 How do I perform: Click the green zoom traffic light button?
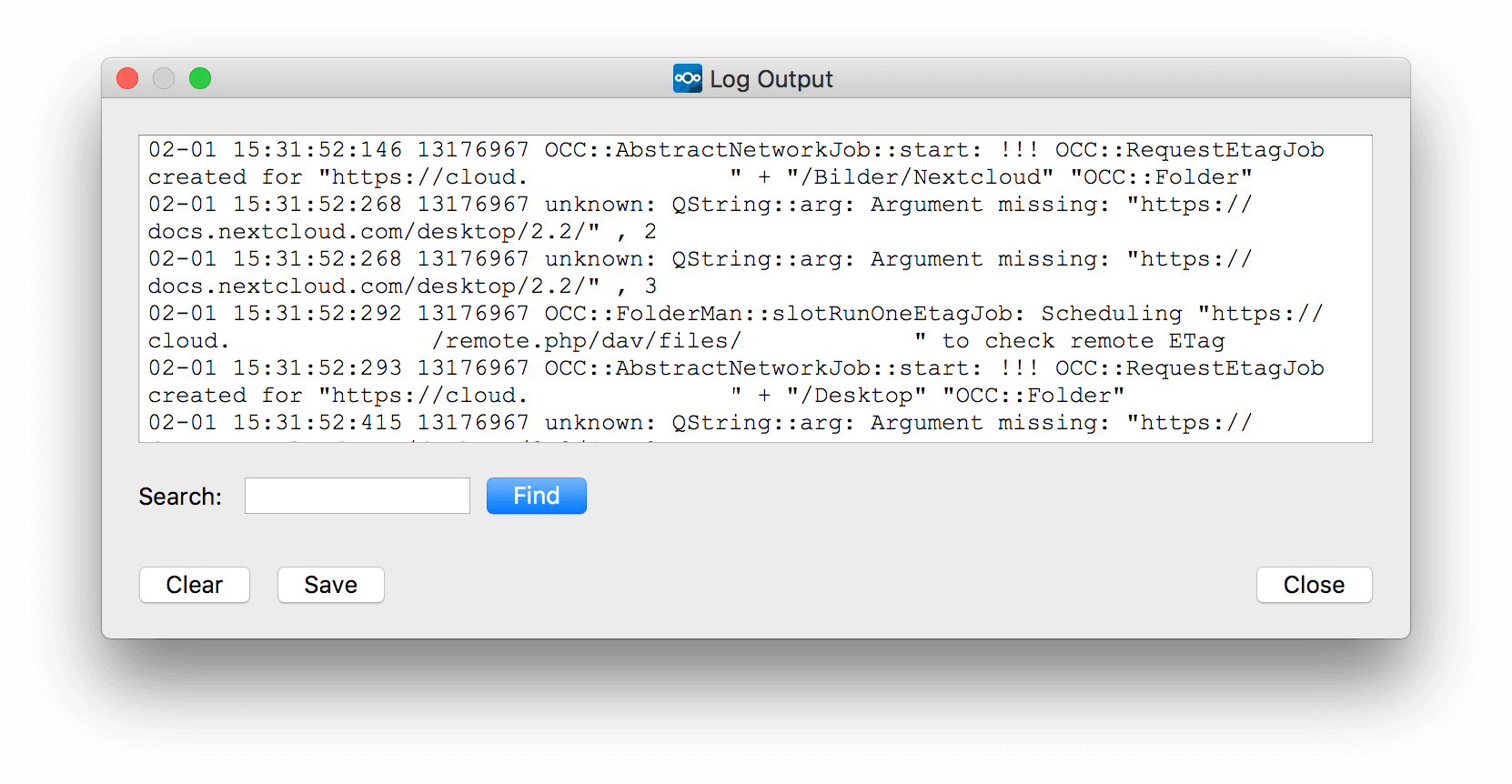[200, 78]
